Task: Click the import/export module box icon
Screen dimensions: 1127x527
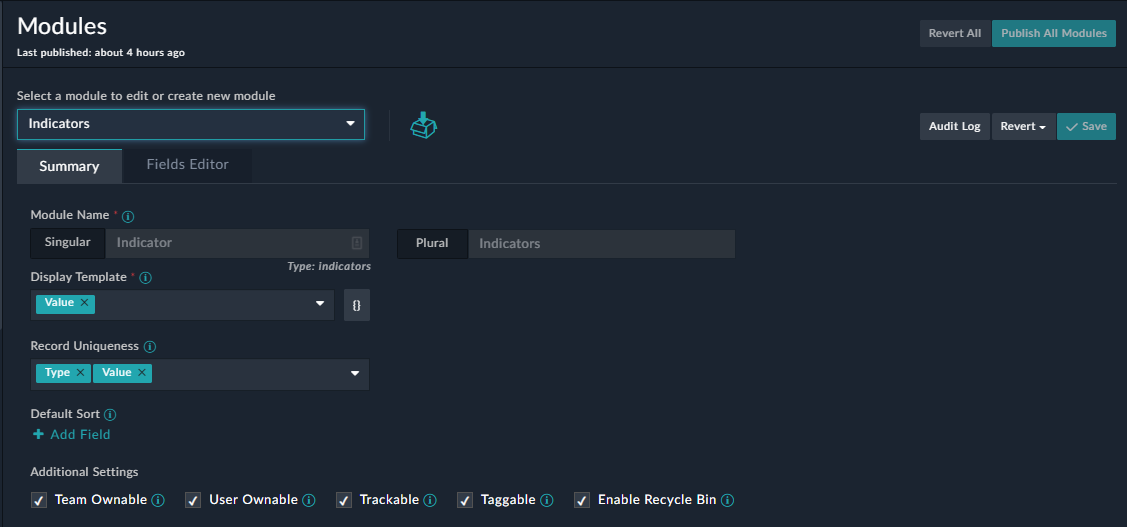Action: 423,125
